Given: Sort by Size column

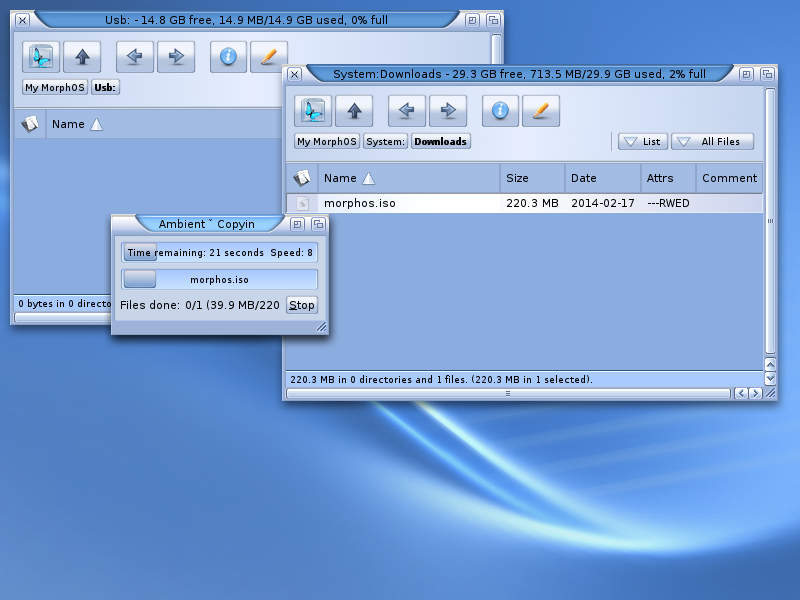Looking at the screenshot, I should 533,178.
